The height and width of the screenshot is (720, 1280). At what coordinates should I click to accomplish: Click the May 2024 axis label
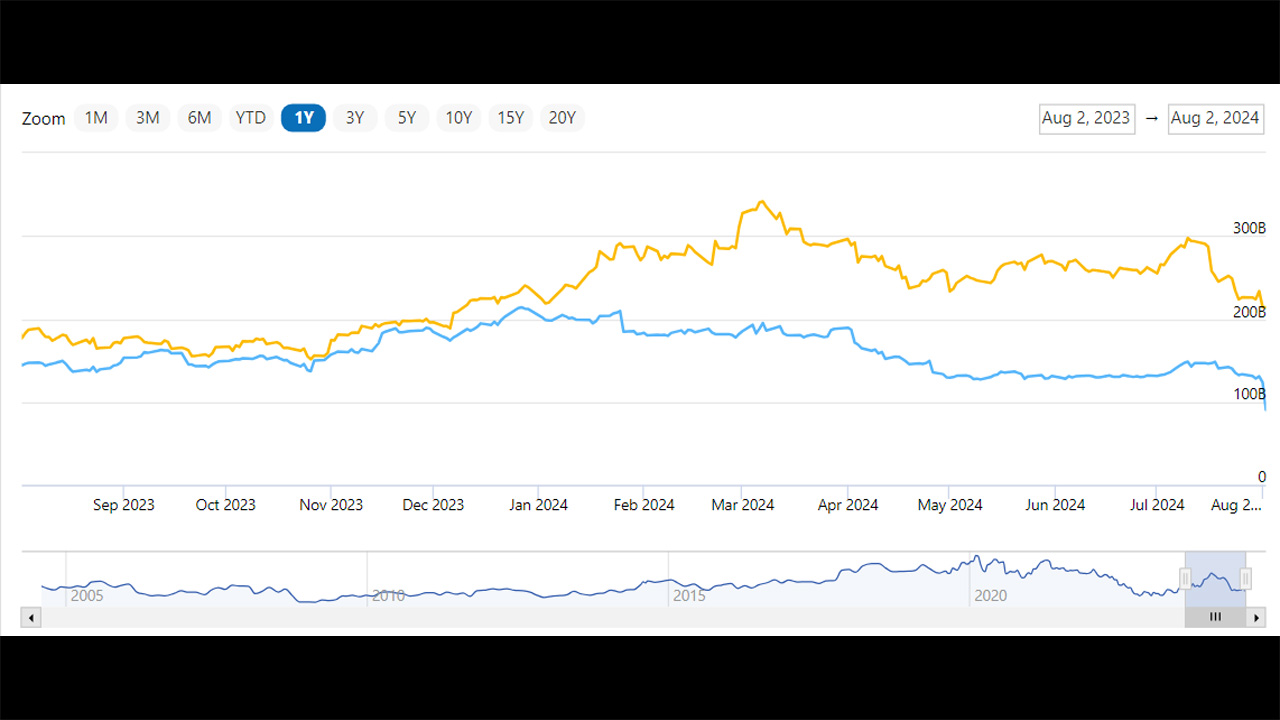pyautogui.click(x=950, y=505)
